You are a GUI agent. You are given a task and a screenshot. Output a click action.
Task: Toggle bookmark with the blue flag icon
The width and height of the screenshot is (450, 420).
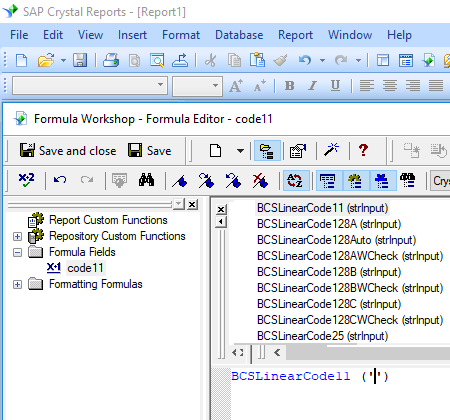[x=180, y=181]
